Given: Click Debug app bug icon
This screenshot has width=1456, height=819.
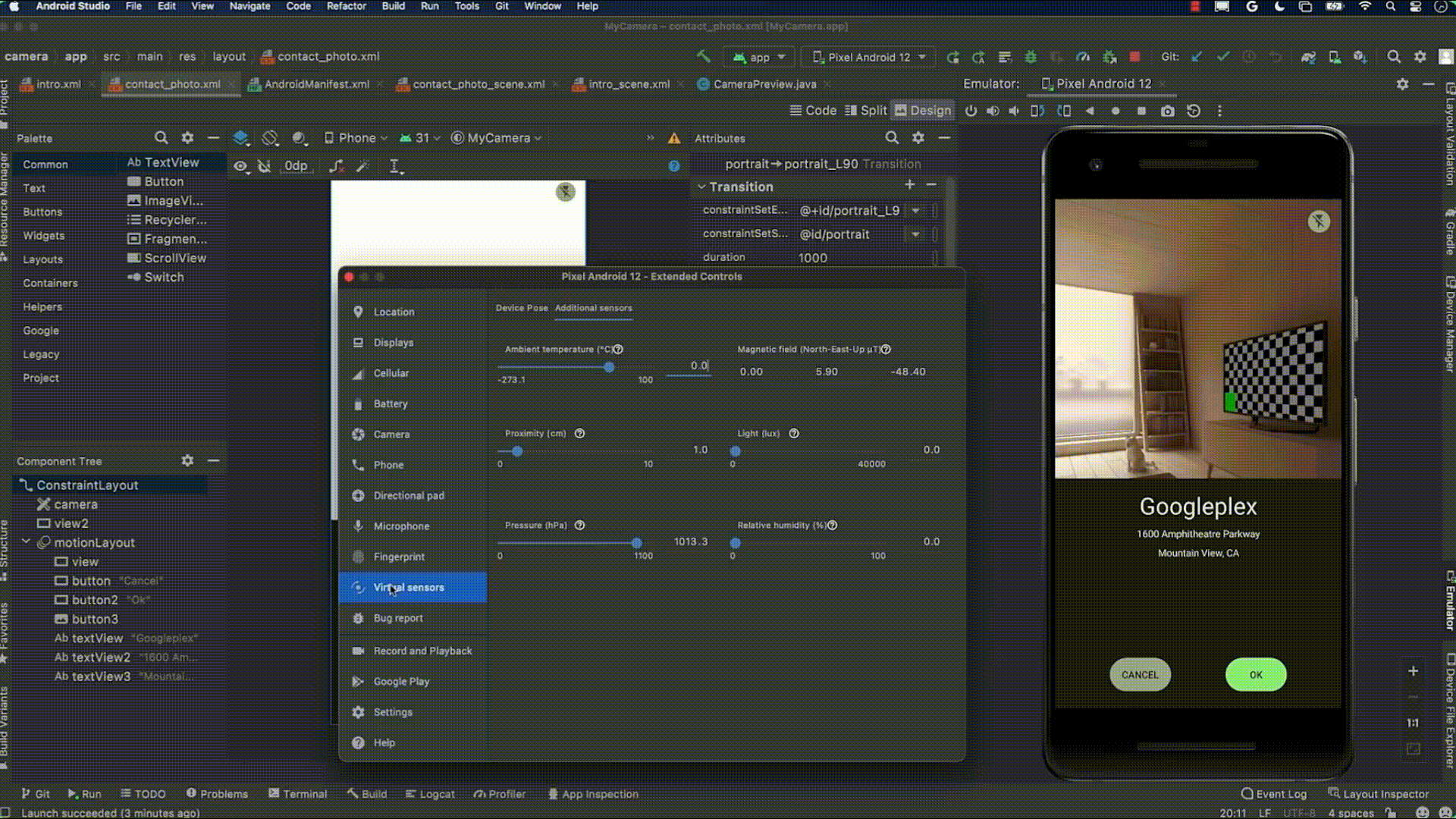Looking at the screenshot, I should tap(1031, 57).
